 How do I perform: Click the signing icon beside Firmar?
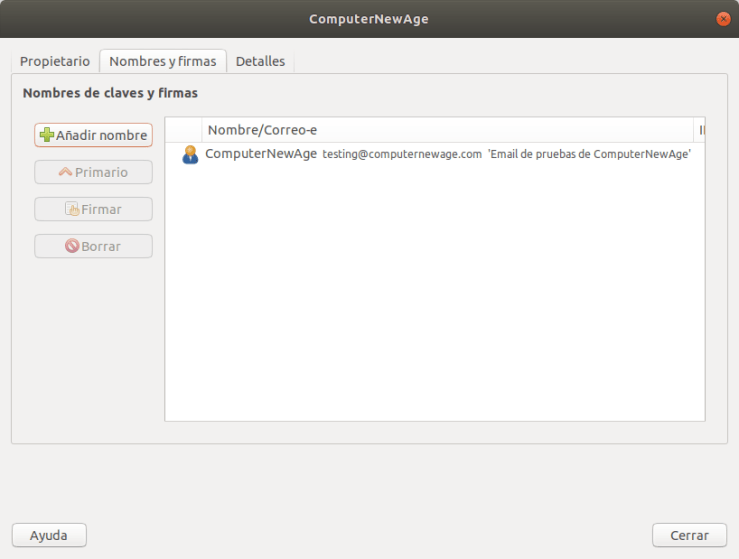[72, 209]
